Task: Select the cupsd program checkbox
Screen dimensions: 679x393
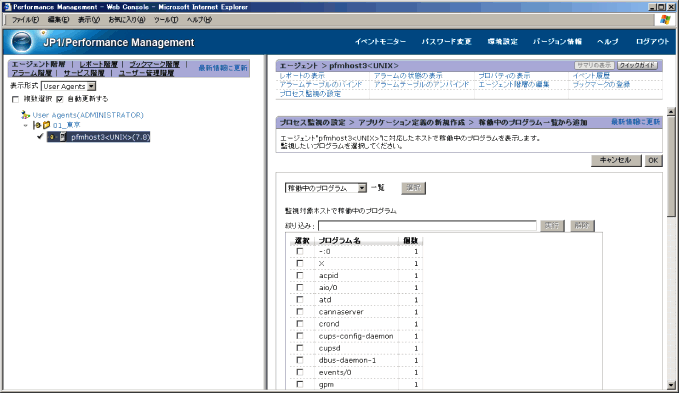Action: [x=300, y=348]
